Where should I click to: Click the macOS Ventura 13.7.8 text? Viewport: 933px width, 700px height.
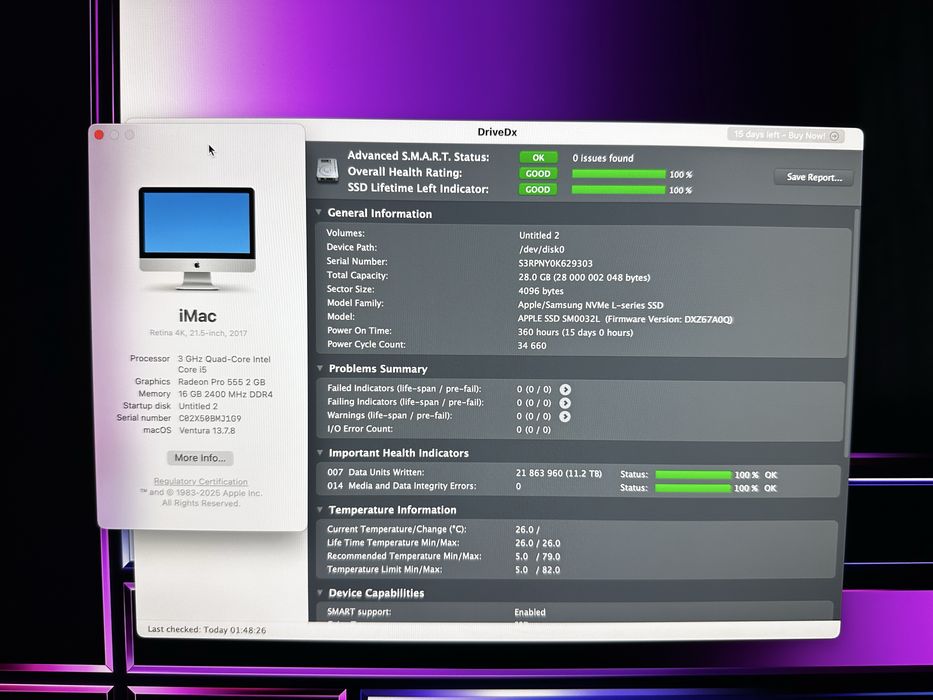click(x=206, y=430)
